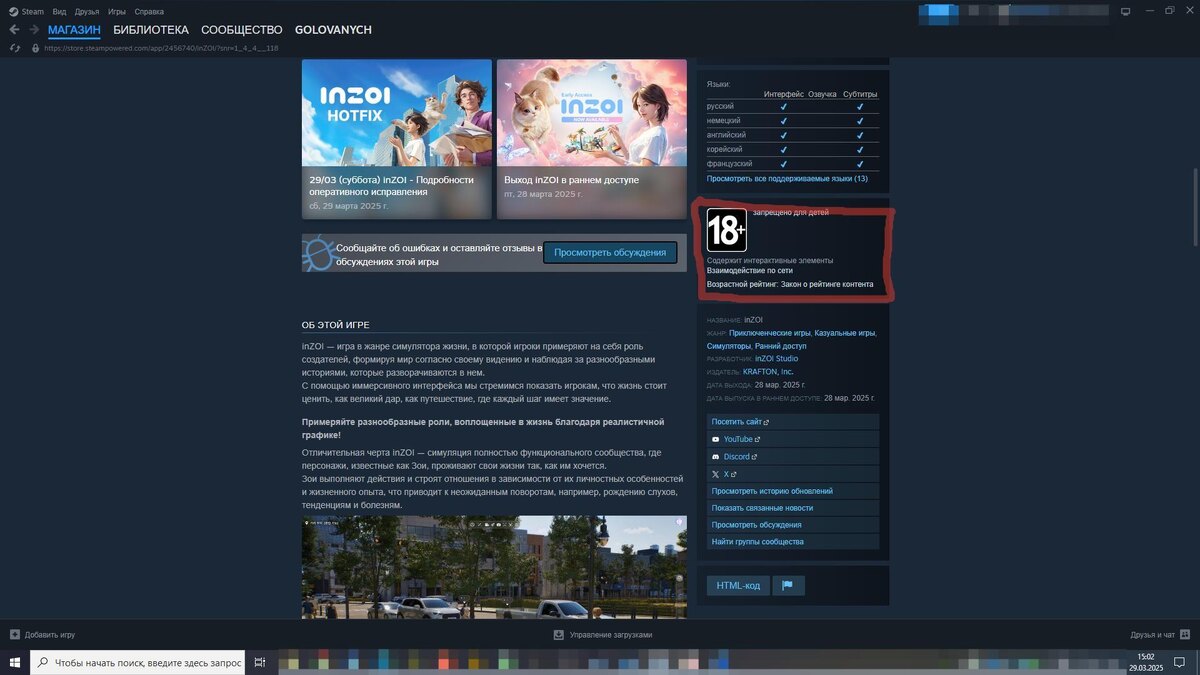Open developer inZOI Studio page
1200x675 pixels.
pyautogui.click(x=777, y=358)
